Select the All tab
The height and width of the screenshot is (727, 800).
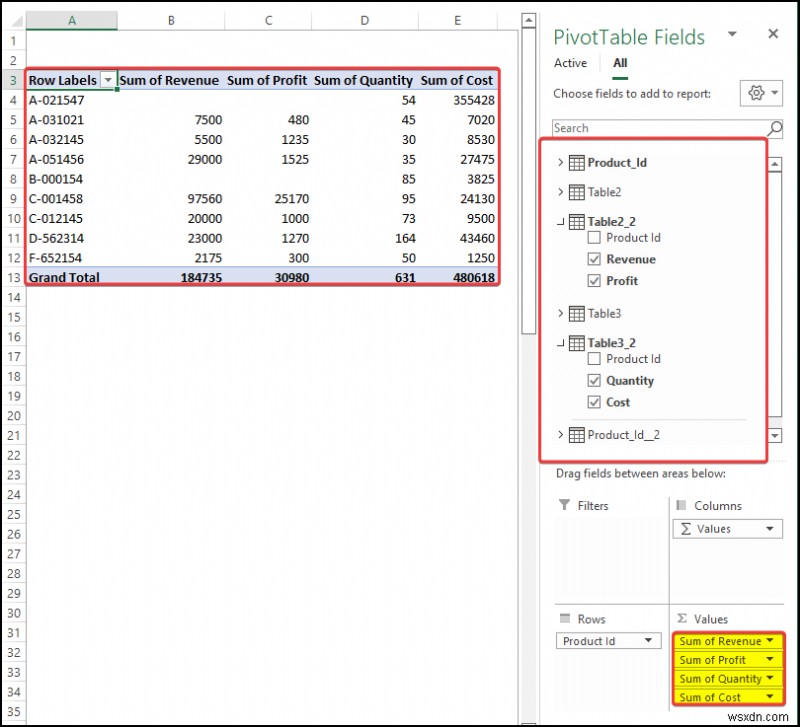[x=620, y=62]
